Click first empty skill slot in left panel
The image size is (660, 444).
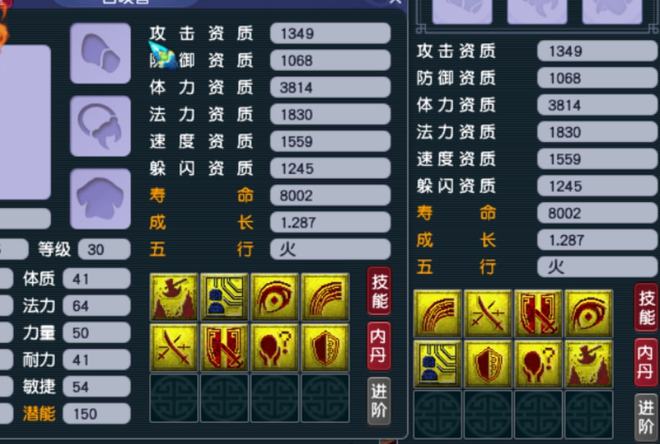tap(174, 398)
